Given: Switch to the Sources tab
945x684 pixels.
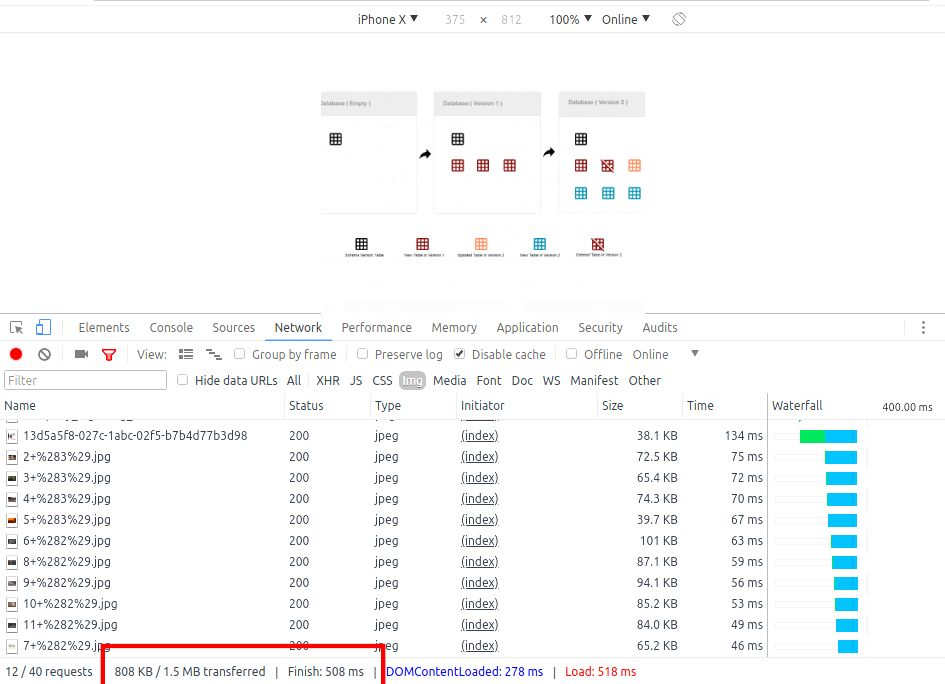Looking at the screenshot, I should (233, 327).
